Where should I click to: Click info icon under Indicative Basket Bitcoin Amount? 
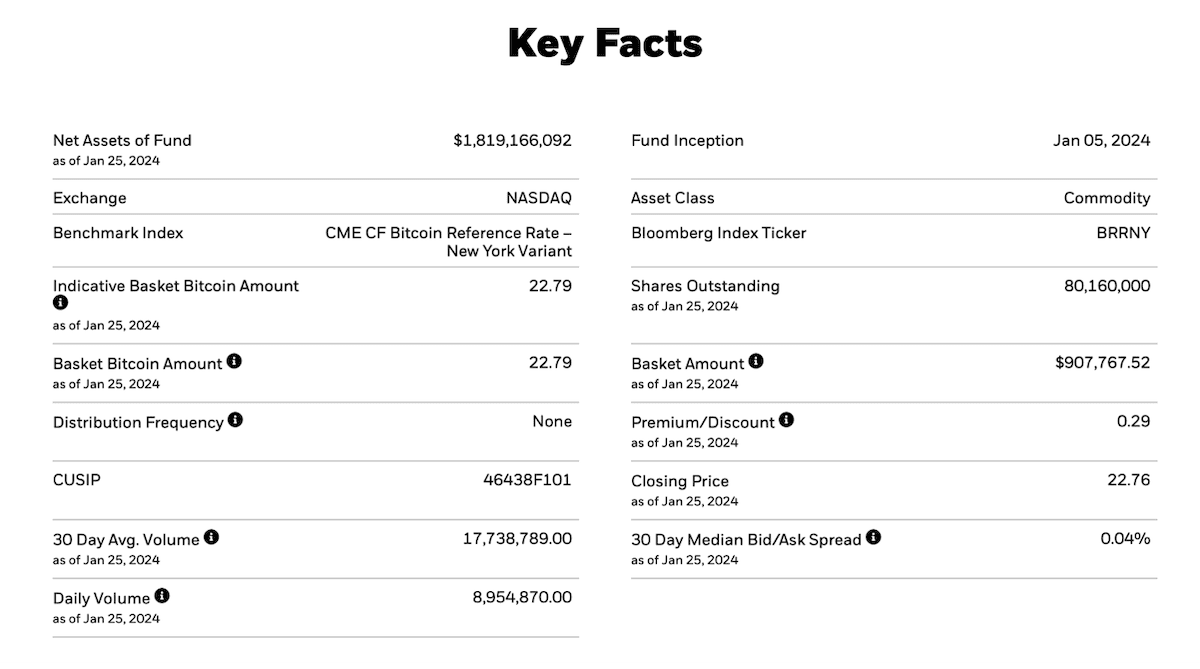coord(60,303)
